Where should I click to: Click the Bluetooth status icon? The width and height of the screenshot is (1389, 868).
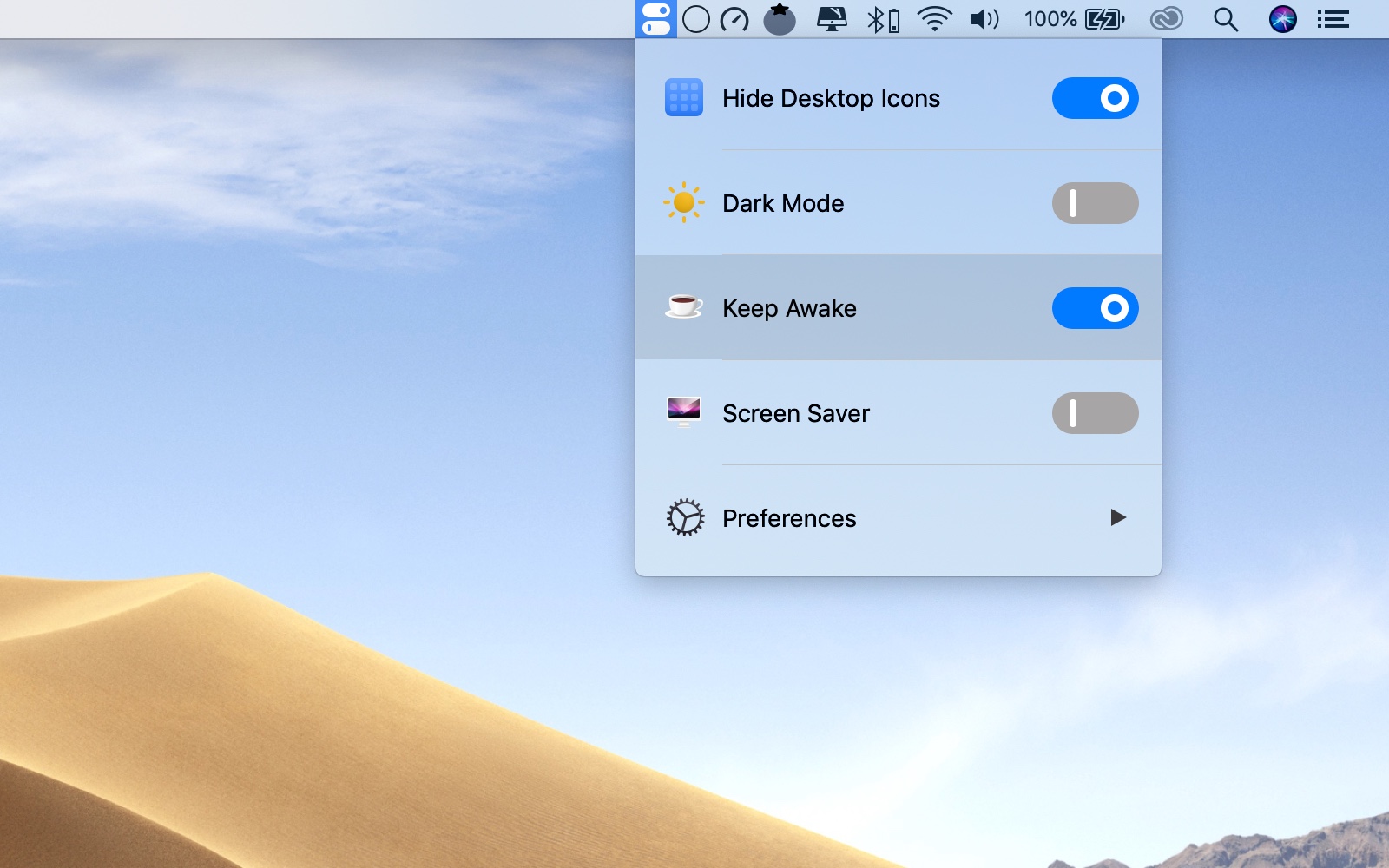pyautogui.click(x=882, y=19)
